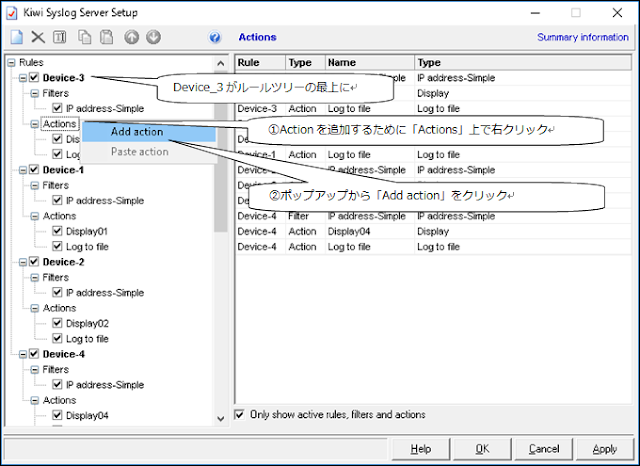Screen dimensions: 640x466
Task: Collapse the Device-4 rule node
Action: pyautogui.click(x=23, y=354)
